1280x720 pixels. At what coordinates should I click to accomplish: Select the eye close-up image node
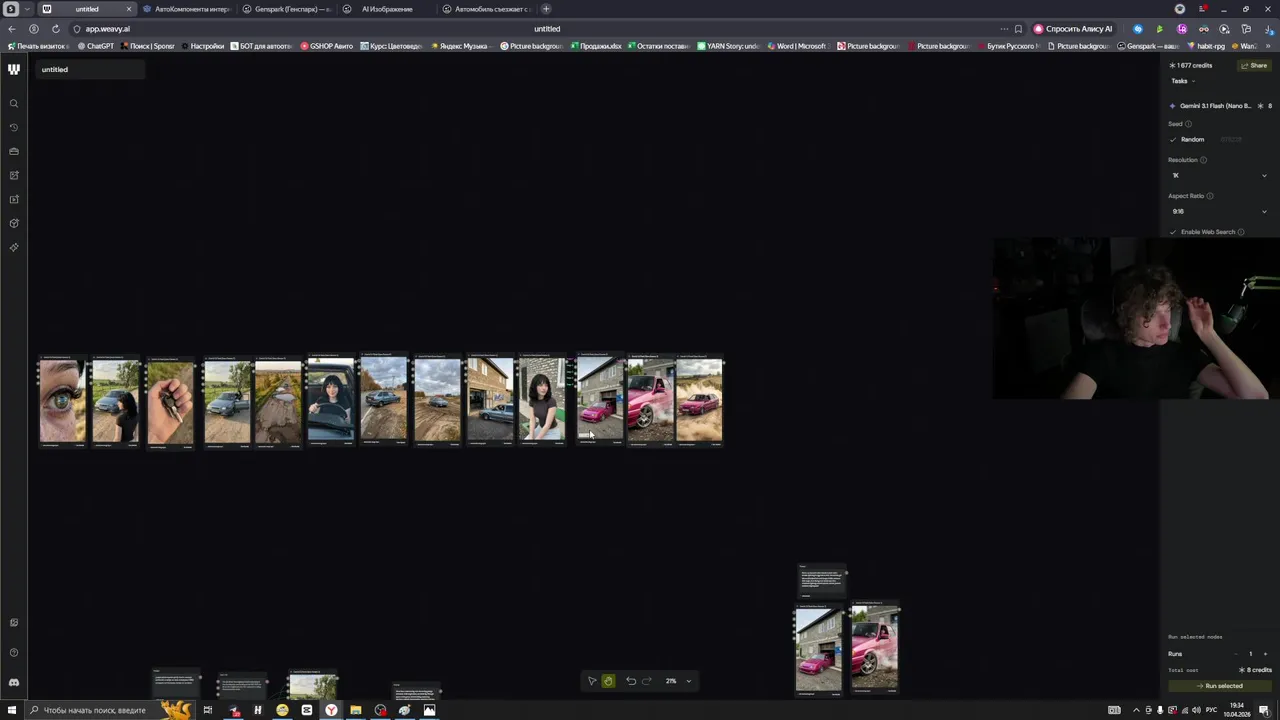pos(62,401)
